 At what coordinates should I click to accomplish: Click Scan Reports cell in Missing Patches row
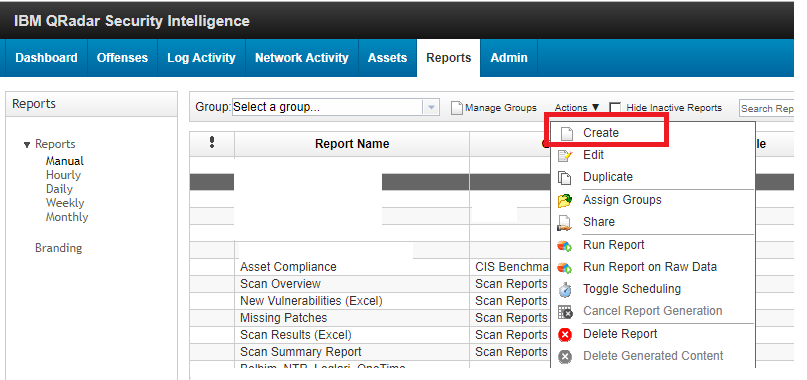[511, 318]
